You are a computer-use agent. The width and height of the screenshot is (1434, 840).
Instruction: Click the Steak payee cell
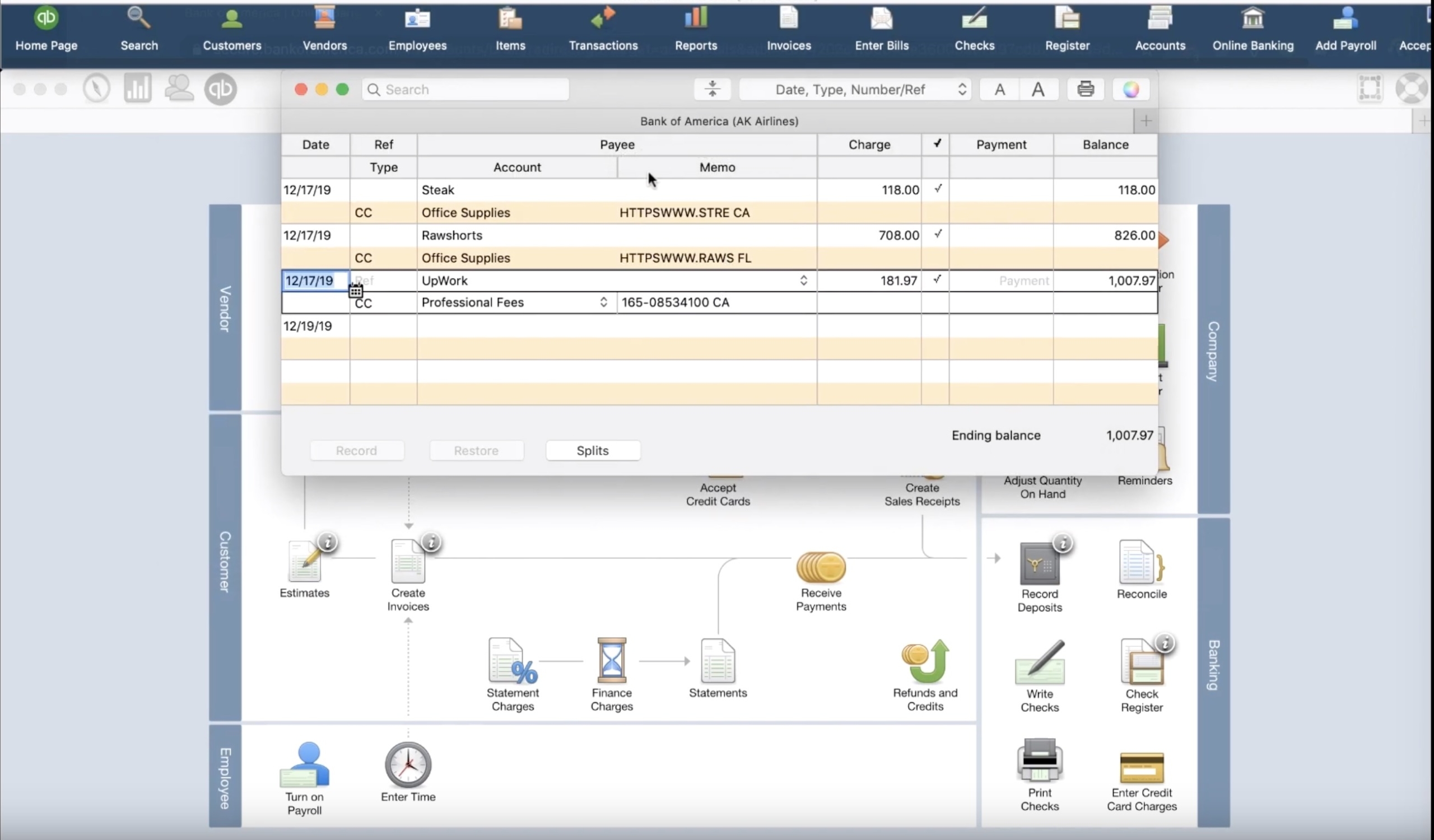[617, 190]
